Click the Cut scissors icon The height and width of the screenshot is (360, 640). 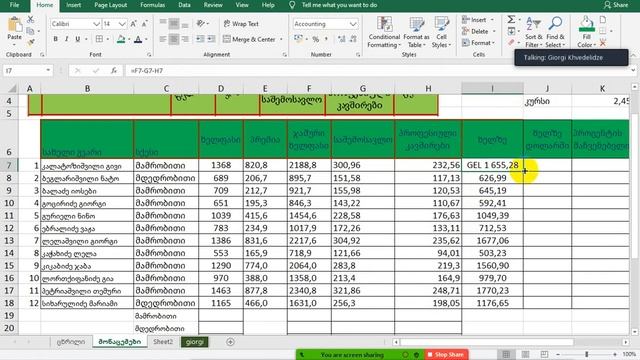pos(31,19)
